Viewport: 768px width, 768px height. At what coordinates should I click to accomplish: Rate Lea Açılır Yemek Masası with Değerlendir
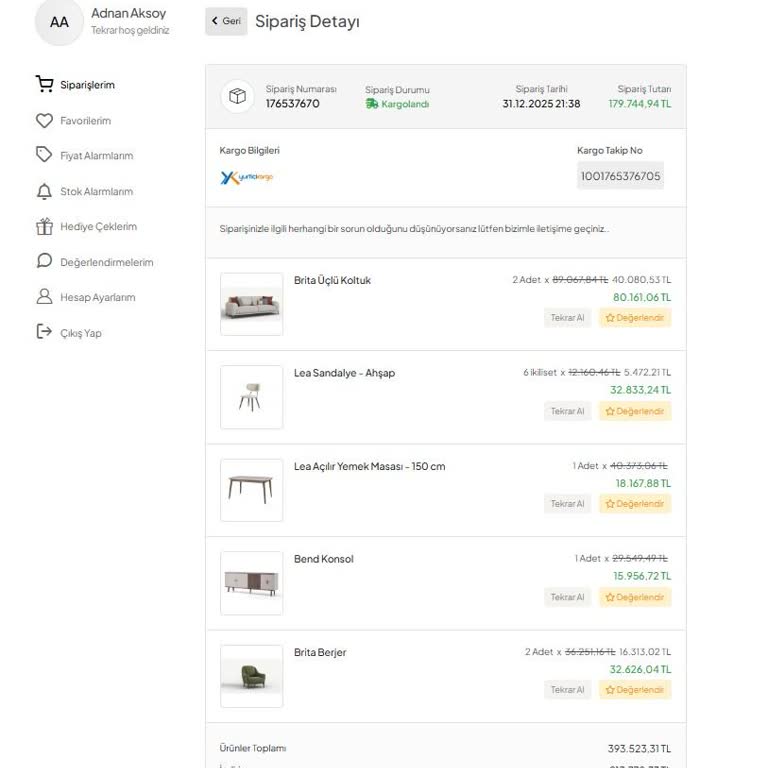click(635, 504)
